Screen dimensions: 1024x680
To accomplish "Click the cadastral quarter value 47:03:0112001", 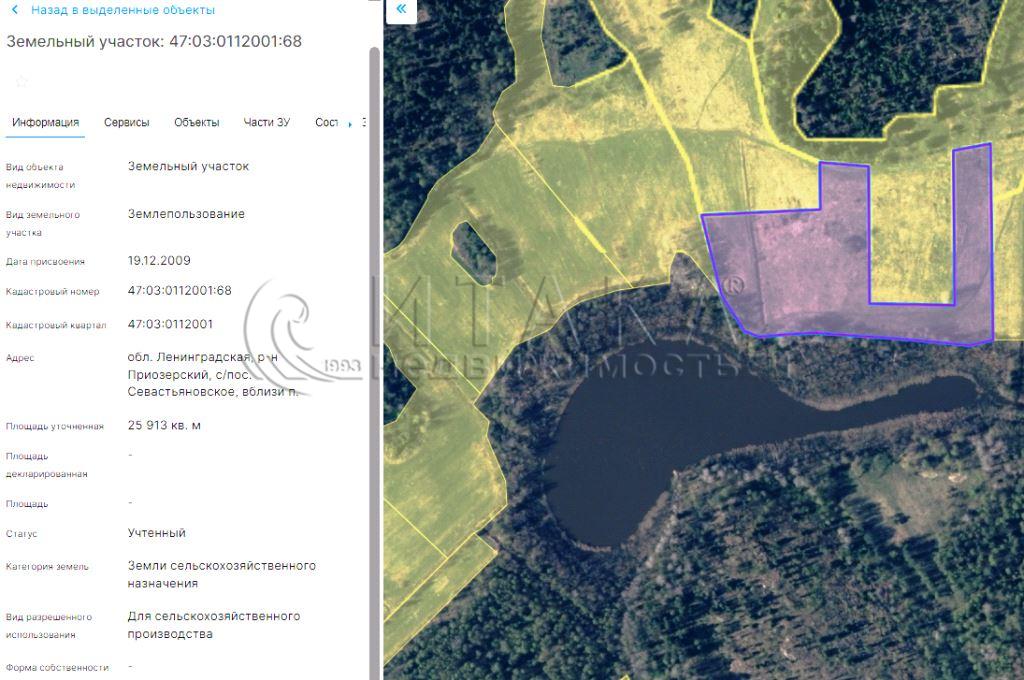I will 170,324.
